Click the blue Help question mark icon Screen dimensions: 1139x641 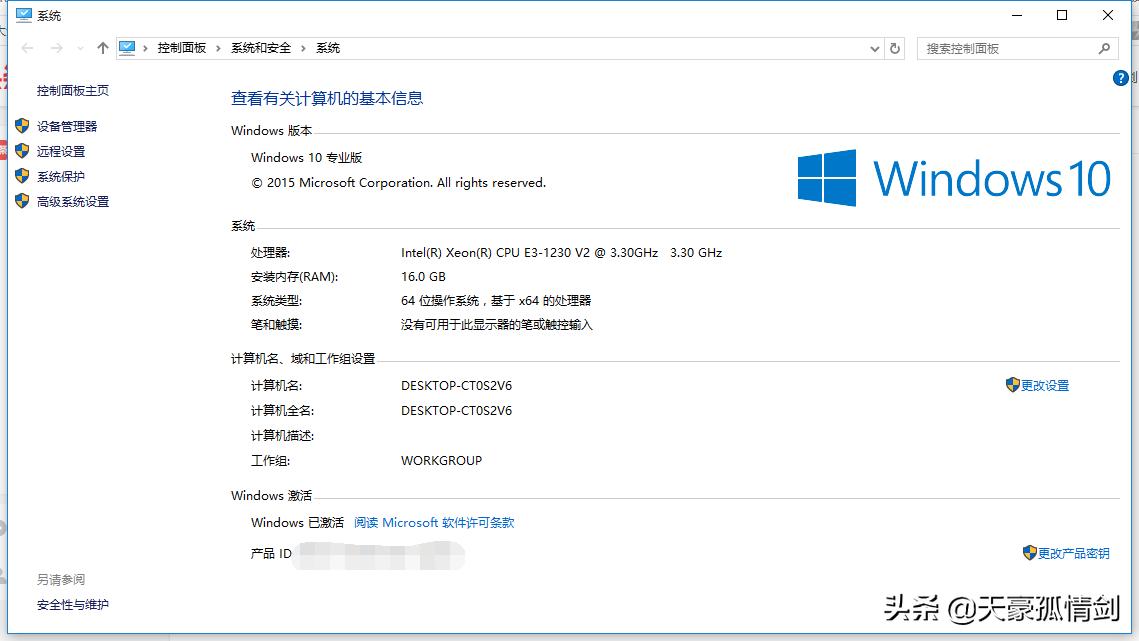pyautogui.click(x=1120, y=78)
